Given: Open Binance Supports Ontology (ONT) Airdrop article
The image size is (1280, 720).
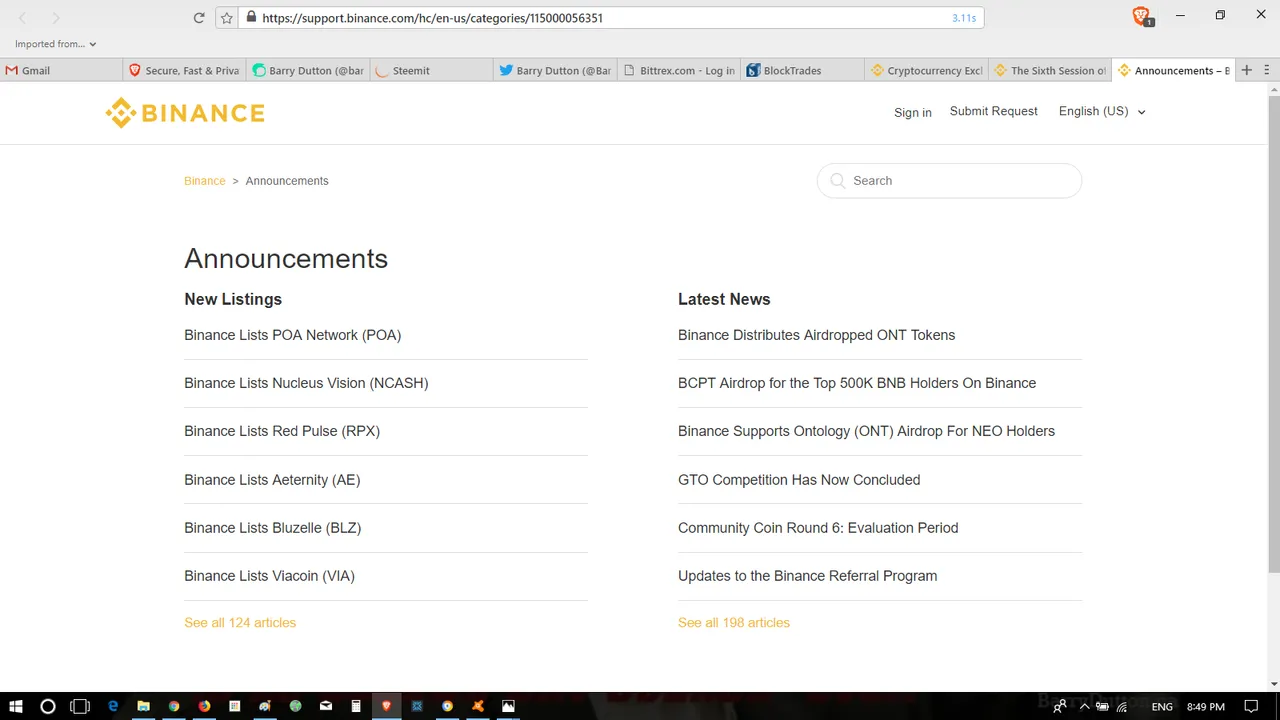Looking at the screenshot, I should pyautogui.click(x=867, y=431).
